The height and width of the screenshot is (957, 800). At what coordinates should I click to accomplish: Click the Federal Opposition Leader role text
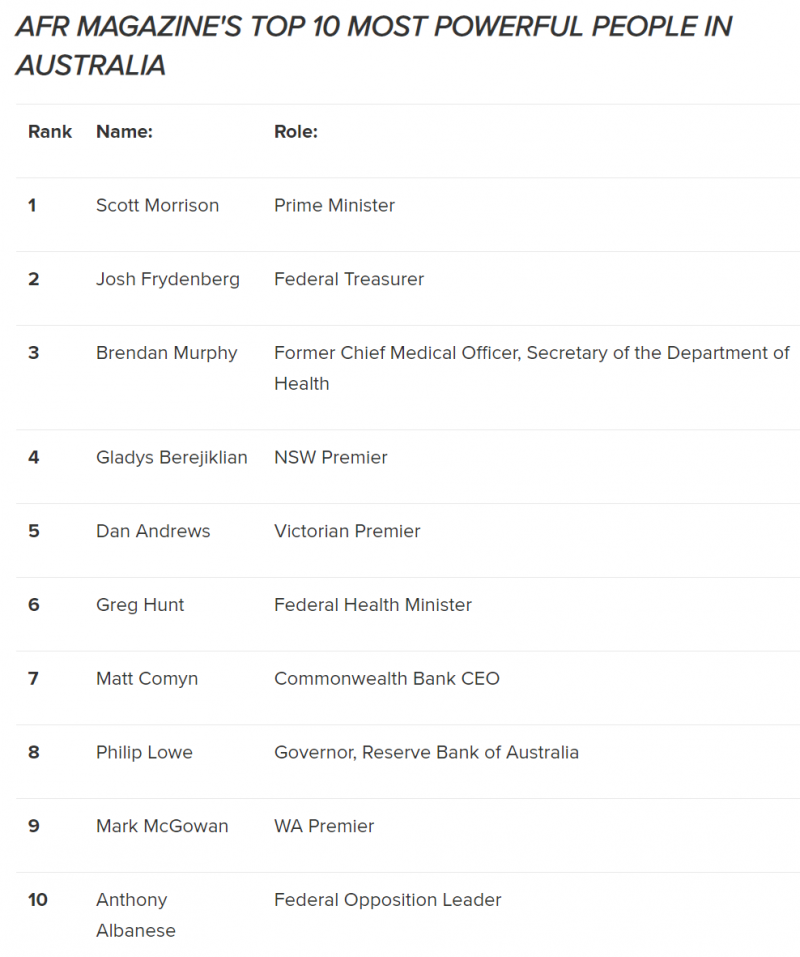click(x=387, y=900)
